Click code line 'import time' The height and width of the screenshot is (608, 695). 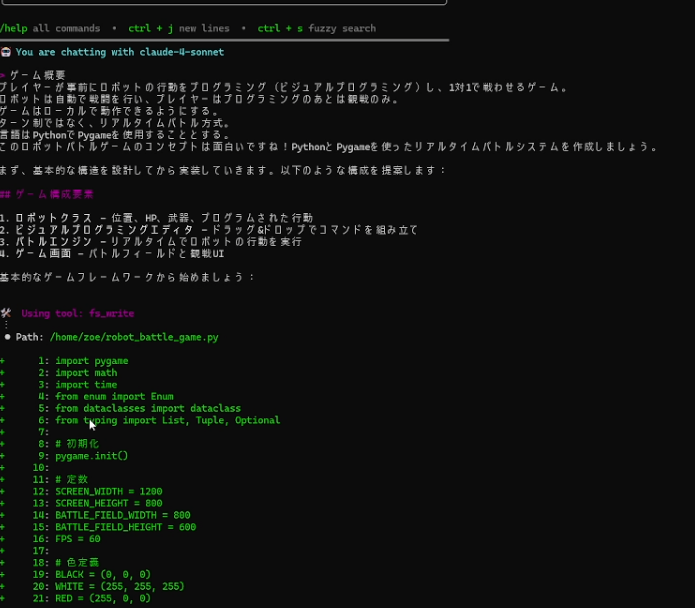[86, 385]
